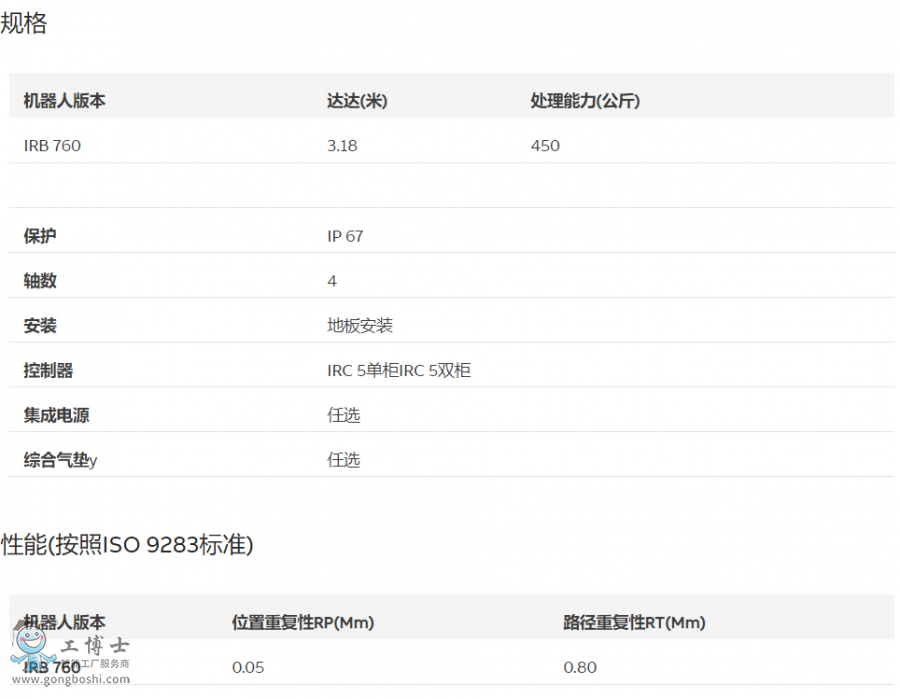
Task: Click the "集成电源" row label
Action: pos(56,415)
